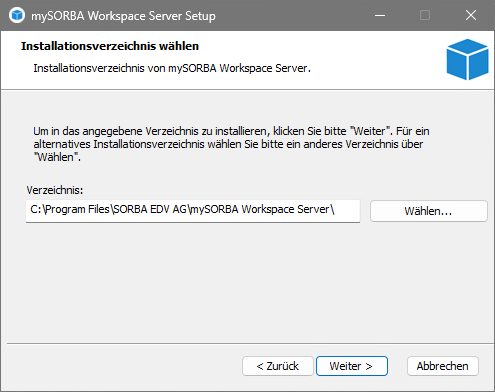Viewport: 495px width, 392px height.
Task: Go back using the < Zurück button
Action: 278,366
